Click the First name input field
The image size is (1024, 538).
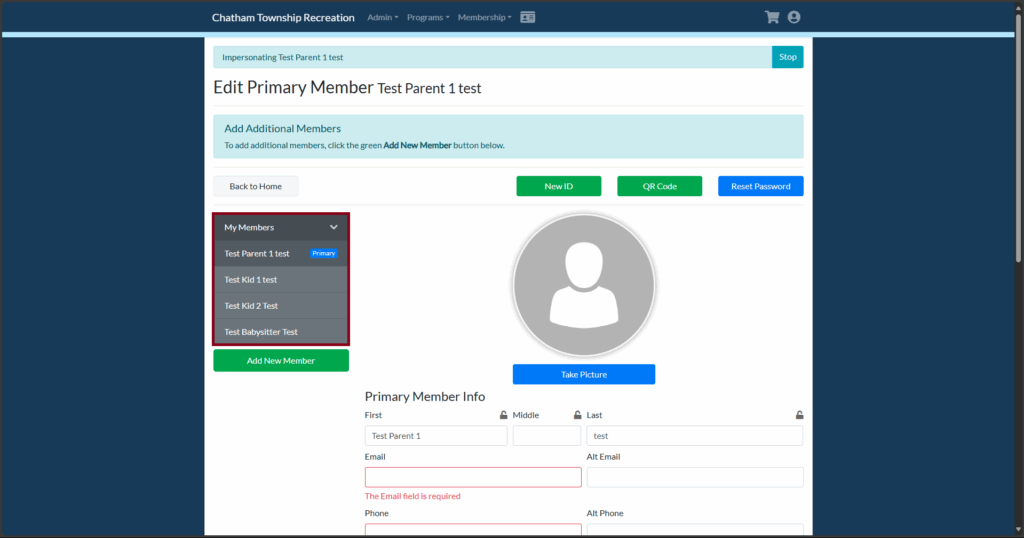point(436,435)
